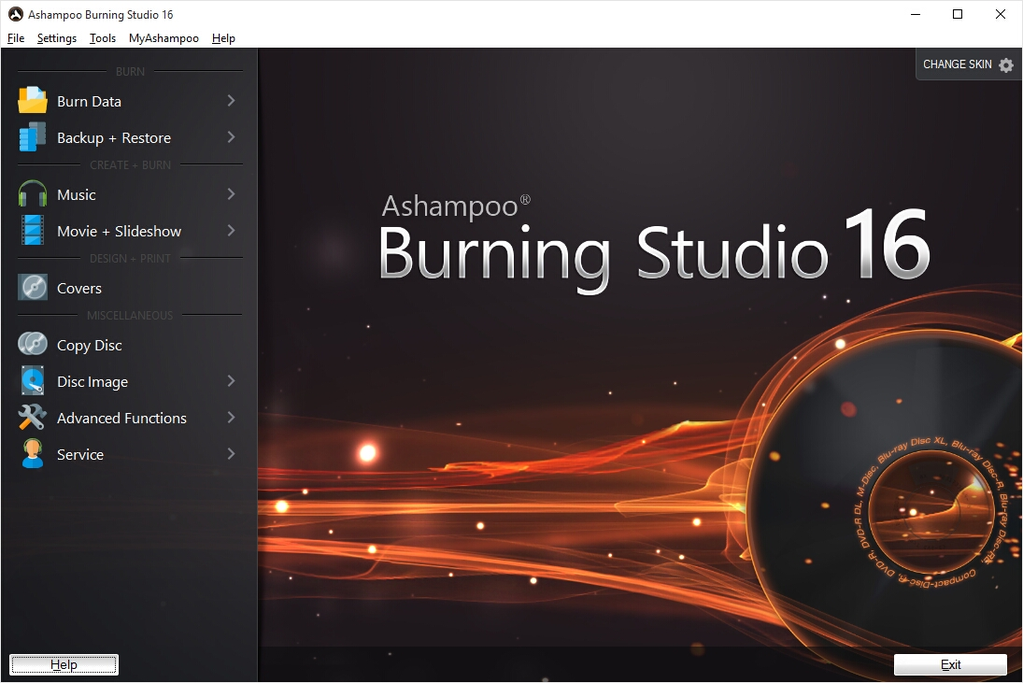This screenshot has width=1023, height=683.
Task: Click the Change Skin label
Action: [957, 64]
